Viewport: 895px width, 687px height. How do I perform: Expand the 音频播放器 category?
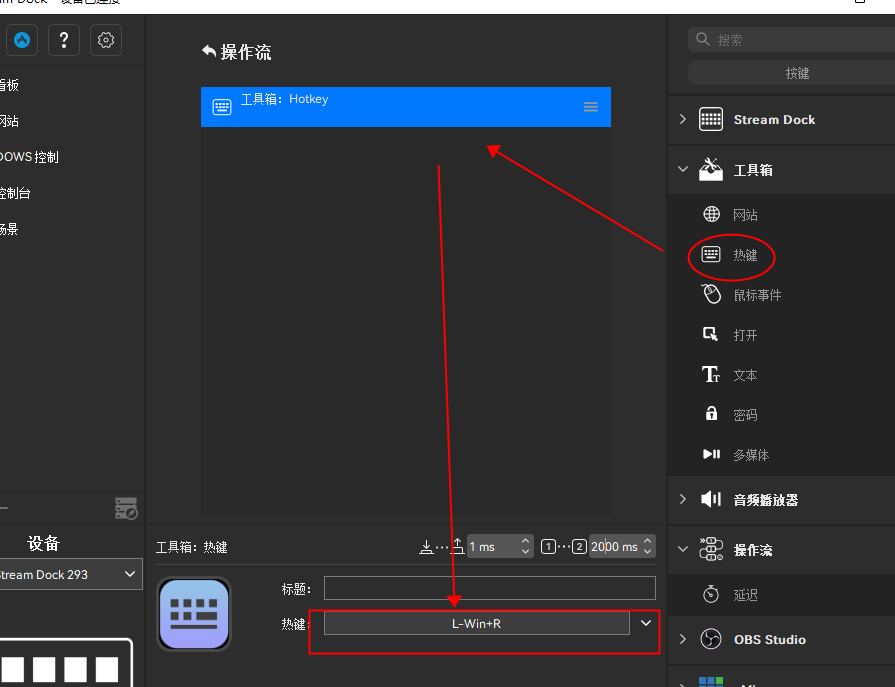coord(683,499)
